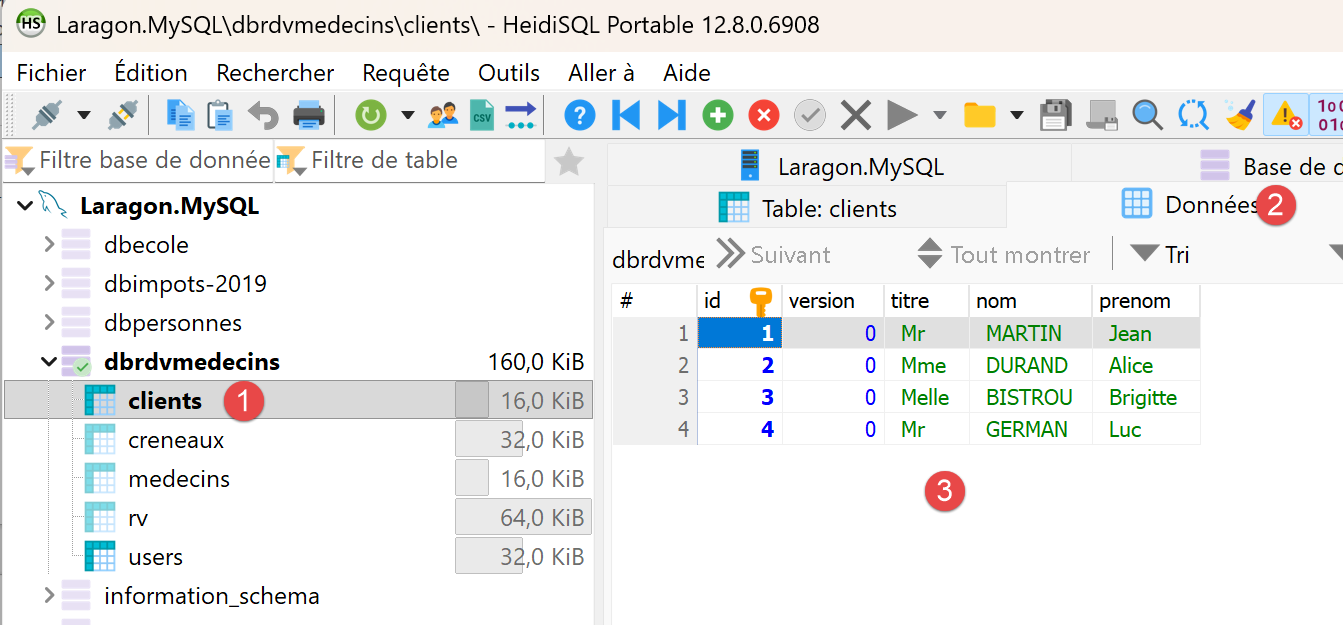This screenshot has height=625, width=1343.
Task: Open the Aller à menu
Action: [x=601, y=73]
